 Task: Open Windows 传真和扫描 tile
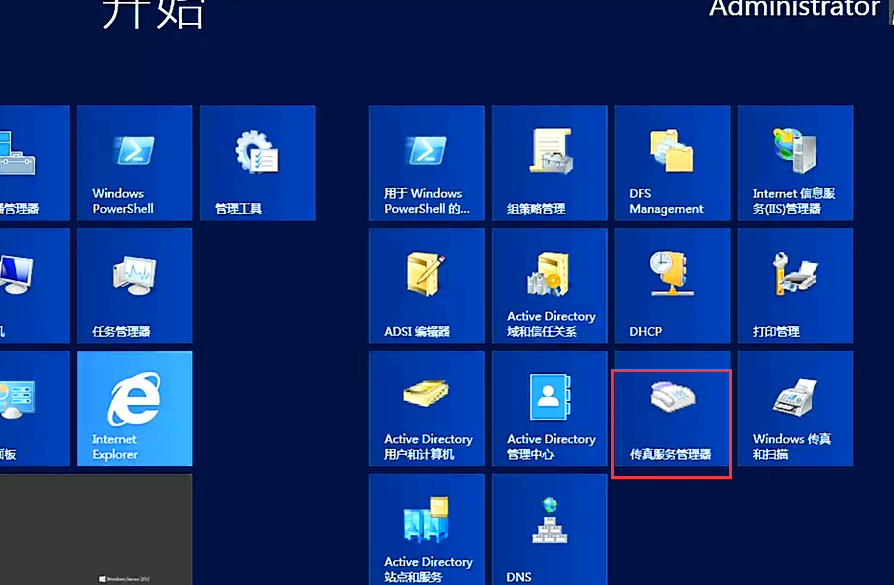click(795, 408)
